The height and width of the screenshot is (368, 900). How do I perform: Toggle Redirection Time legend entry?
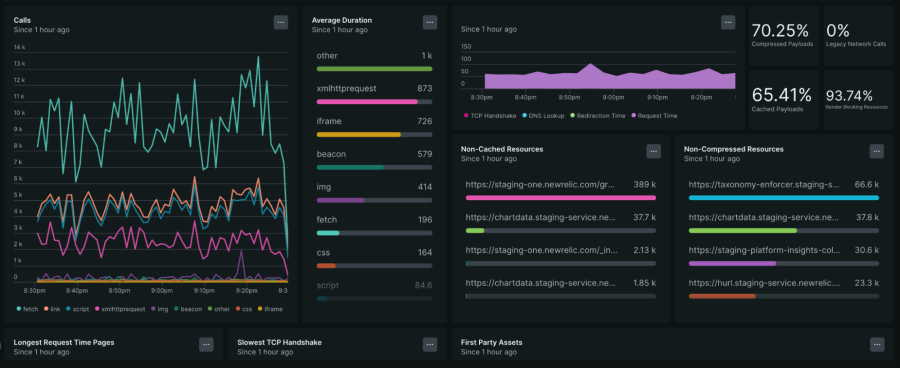click(x=598, y=115)
